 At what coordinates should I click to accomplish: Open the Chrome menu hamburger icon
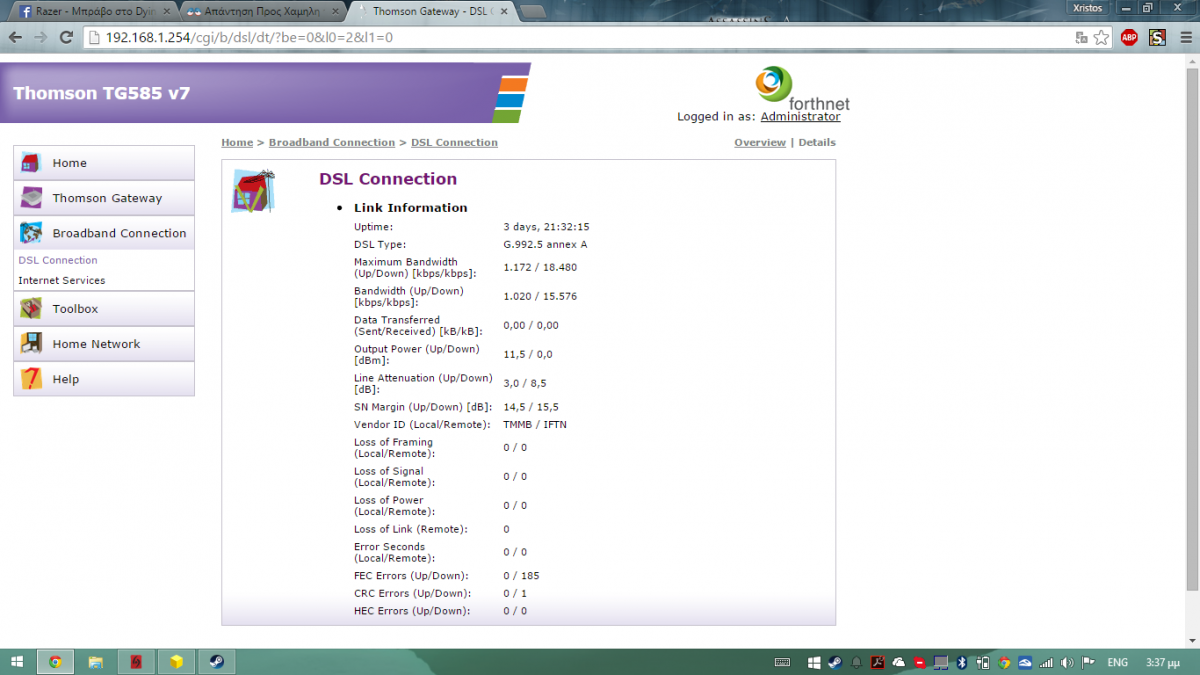pyautogui.click(x=1184, y=37)
